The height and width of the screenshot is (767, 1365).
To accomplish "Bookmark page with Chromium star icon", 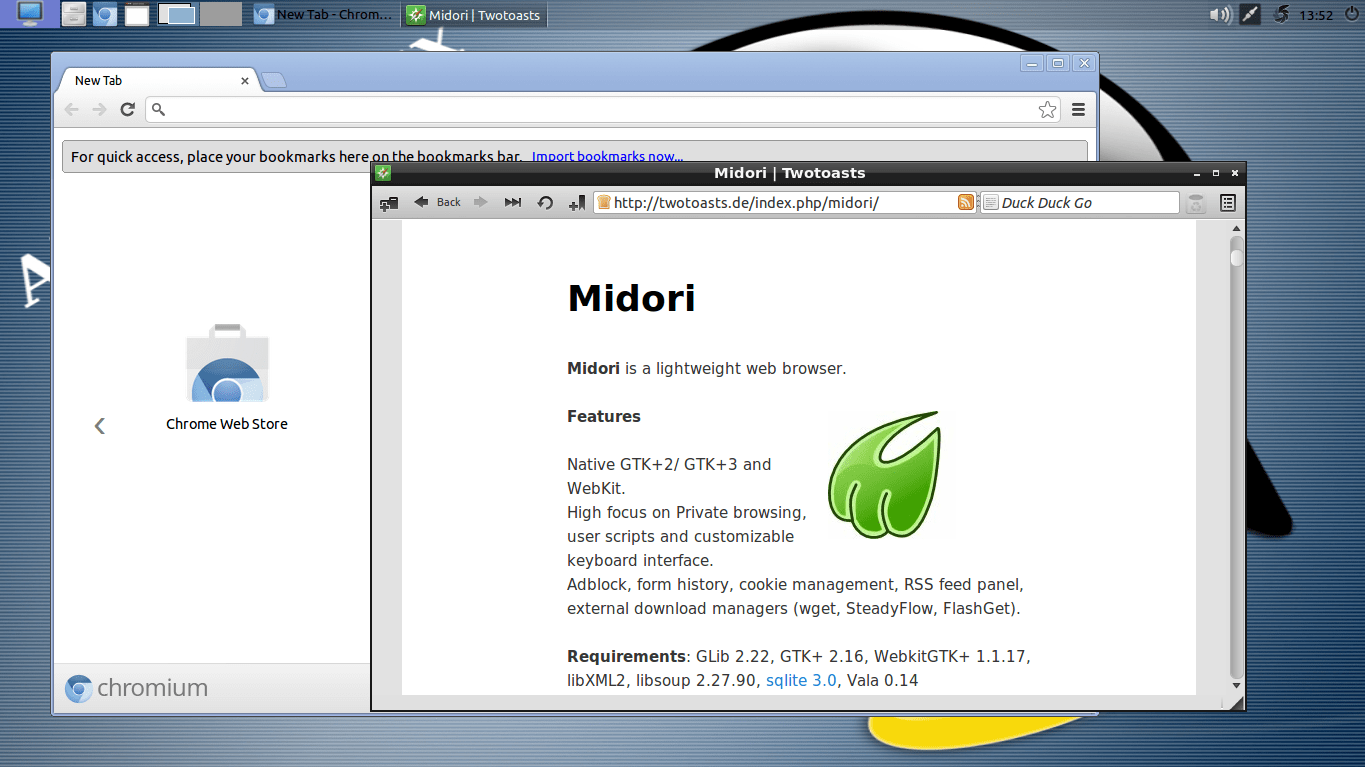I will pos(1047,110).
